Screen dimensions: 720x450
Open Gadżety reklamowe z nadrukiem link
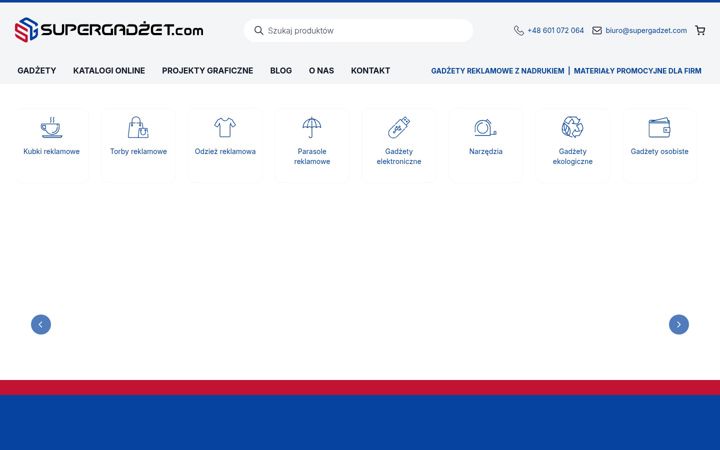pos(497,71)
